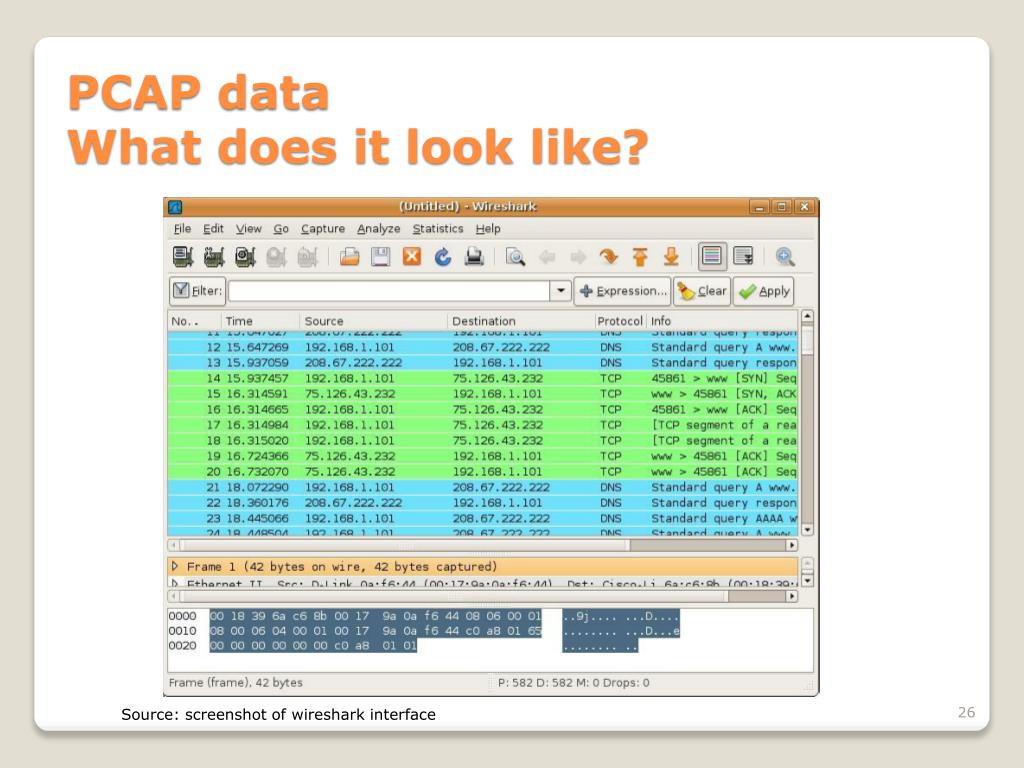The image size is (1024, 768).
Task: Select packet 16 at time 16.314665
Action: pyautogui.click(x=483, y=409)
